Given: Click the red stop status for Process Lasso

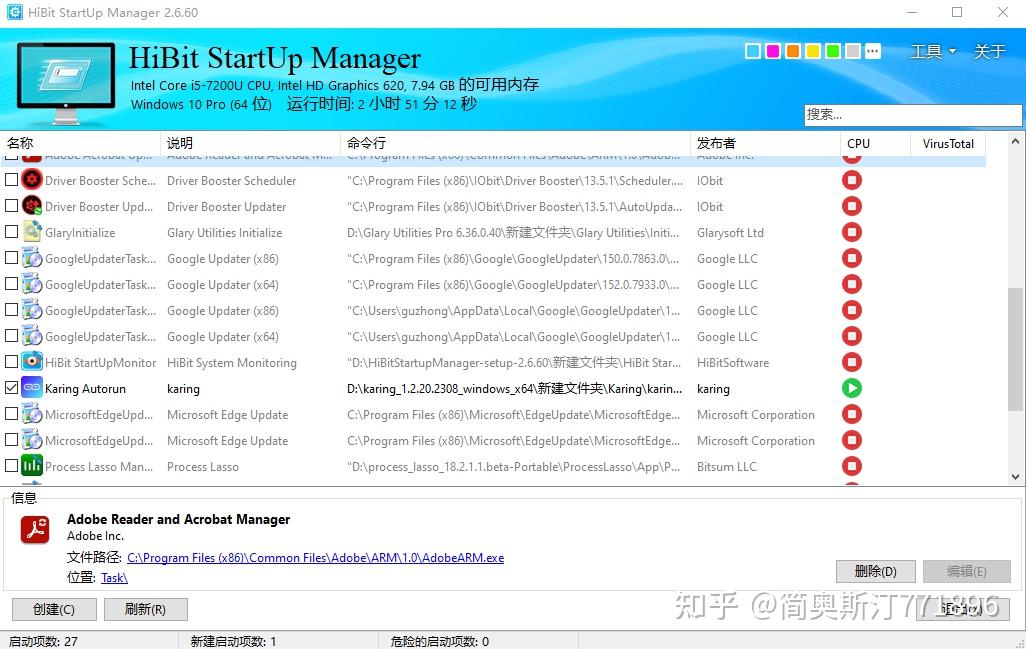Looking at the screenshot, I should pyautogui.click(x=851, y=466).
